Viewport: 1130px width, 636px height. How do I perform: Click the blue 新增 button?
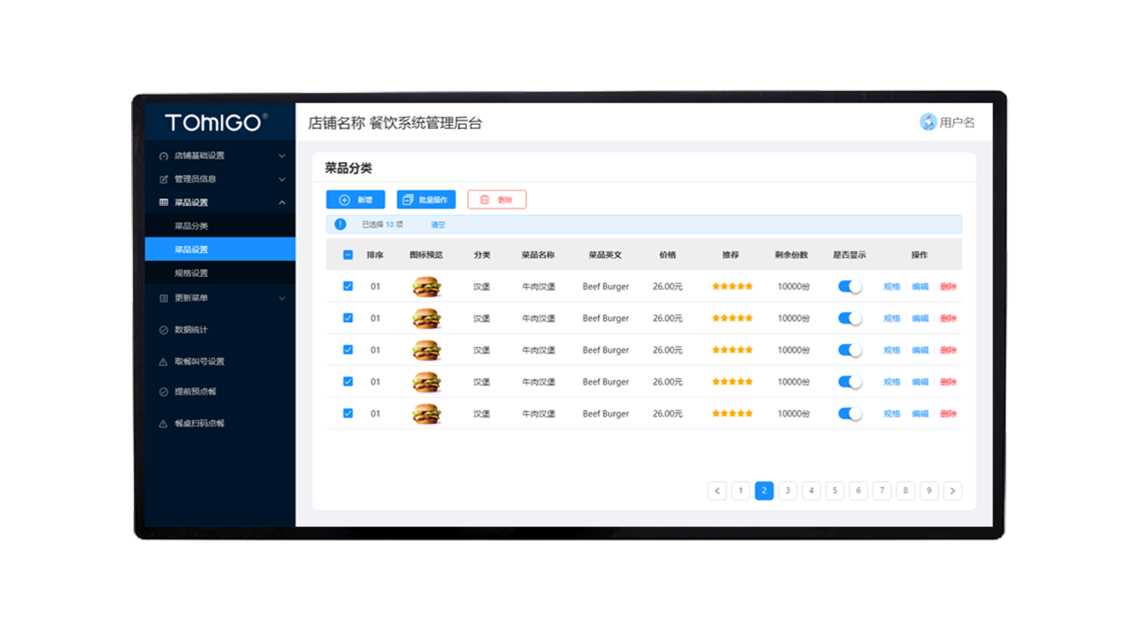(x=355, y=200)
